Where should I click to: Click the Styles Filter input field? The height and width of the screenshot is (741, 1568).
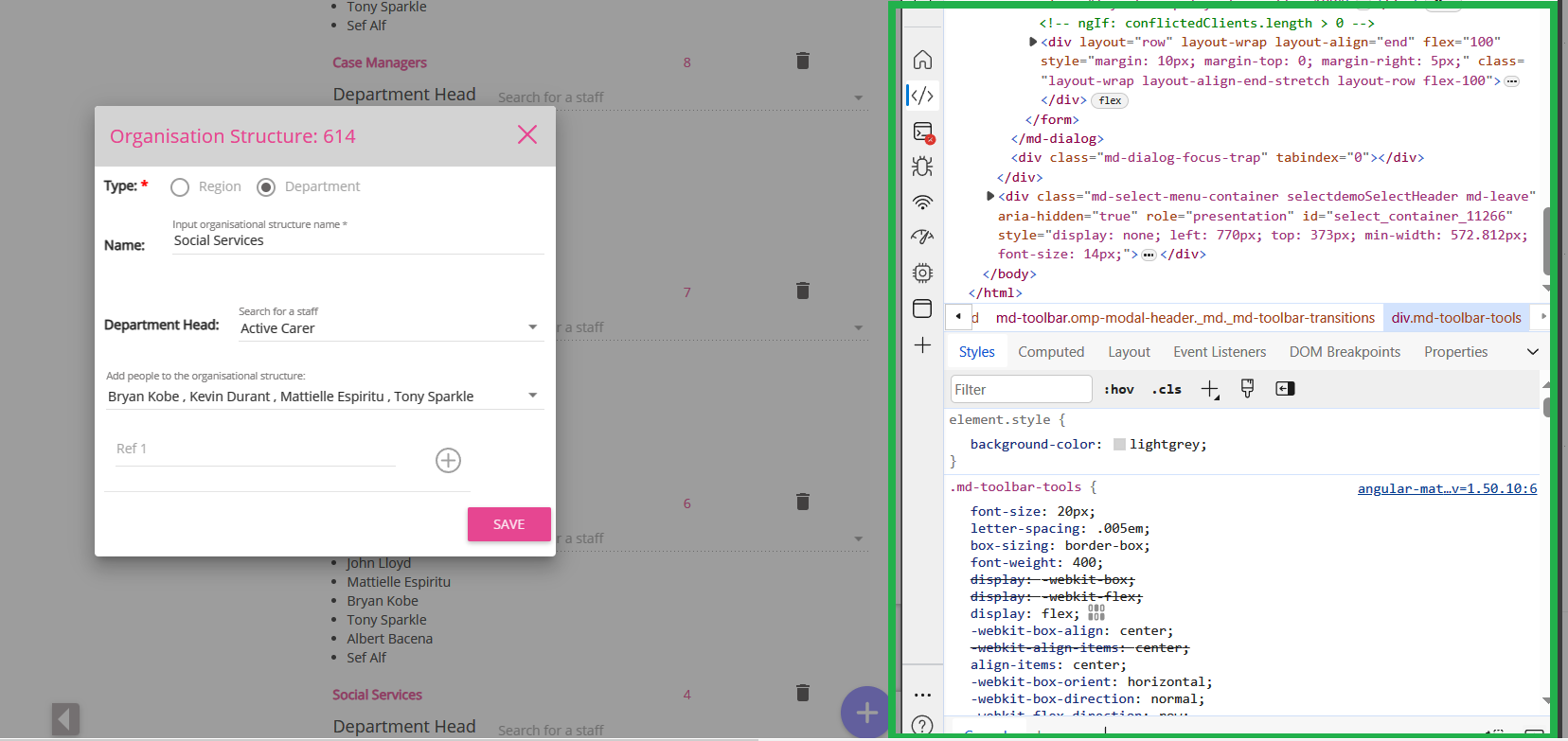point(1021,390)
